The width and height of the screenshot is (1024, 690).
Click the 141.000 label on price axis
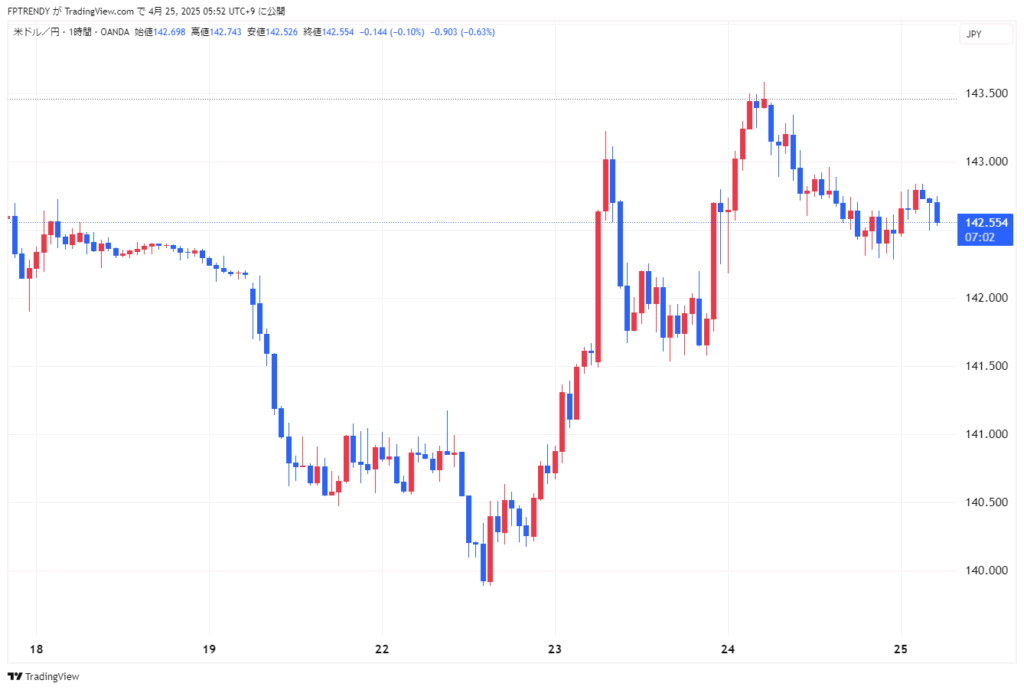tap(981, 435)
